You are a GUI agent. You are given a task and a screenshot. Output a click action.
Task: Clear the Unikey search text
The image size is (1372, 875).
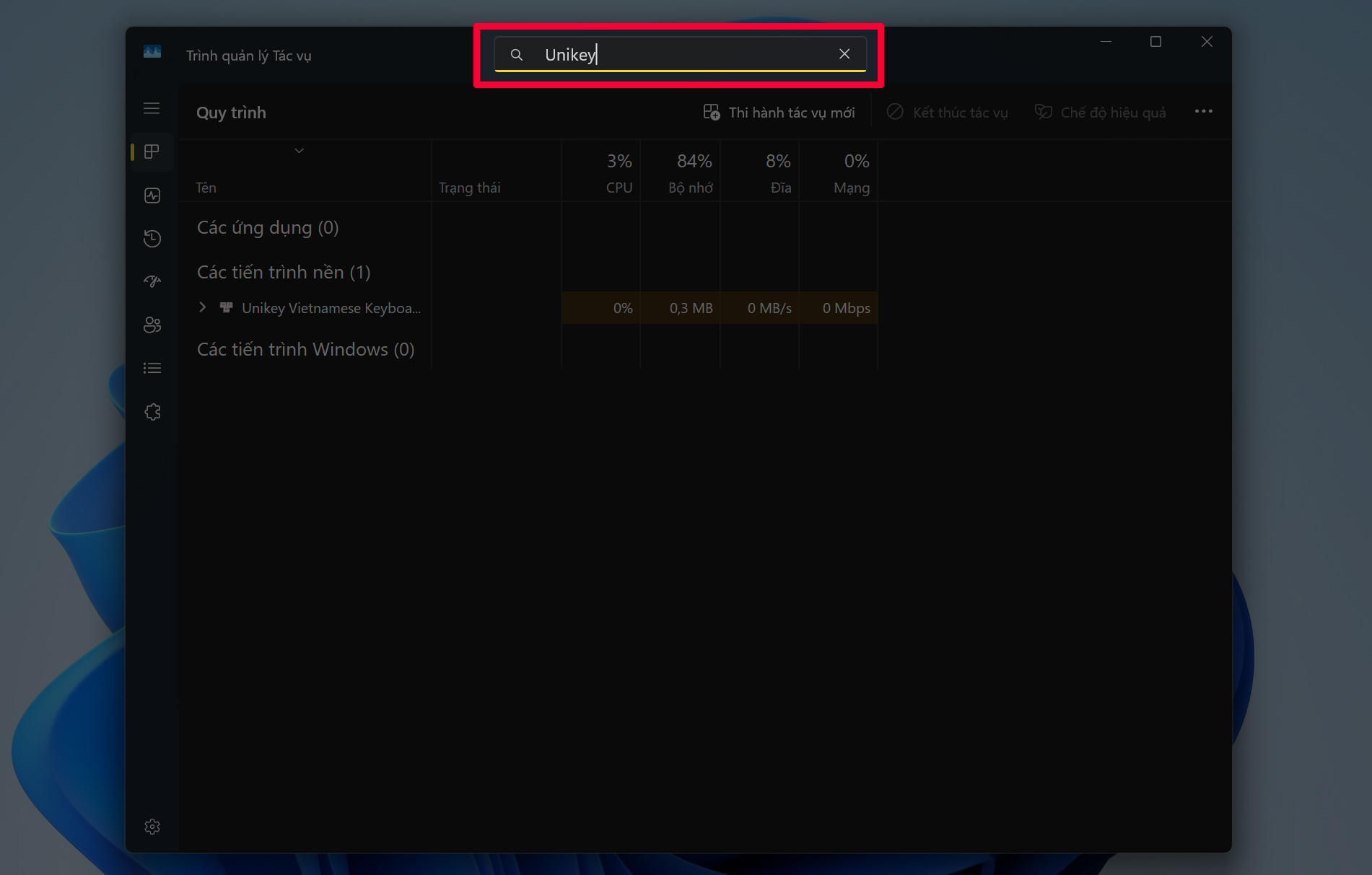click(x=844, y=54)
